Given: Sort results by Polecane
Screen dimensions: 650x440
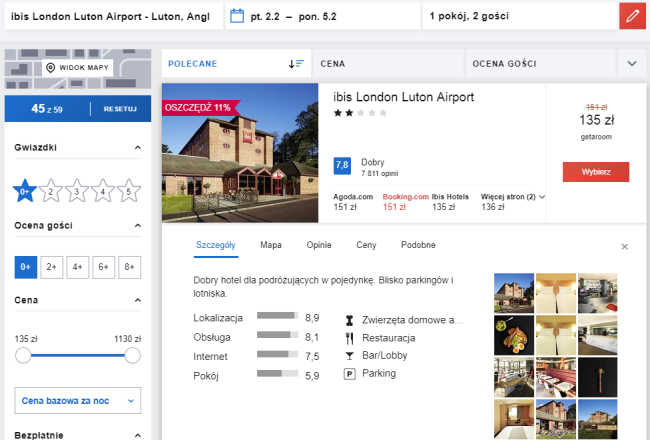Looking at the screenshot, I should click(236, 63).
